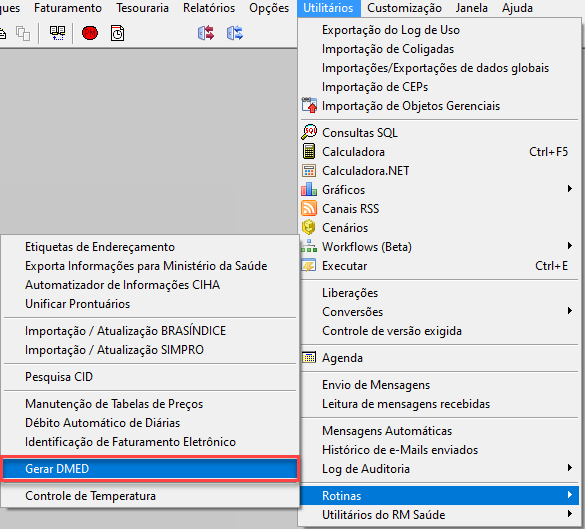The height and width of the screenshot is (529, 585).
Task: Click the red arrows transfer toolbar icon
Action: [x=206, y=33]
